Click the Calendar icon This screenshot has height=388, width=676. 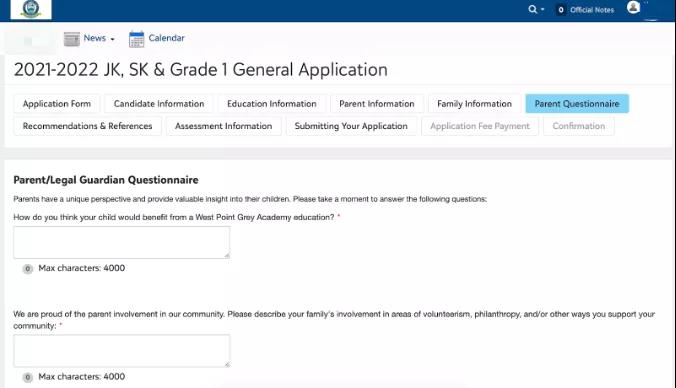137,39
